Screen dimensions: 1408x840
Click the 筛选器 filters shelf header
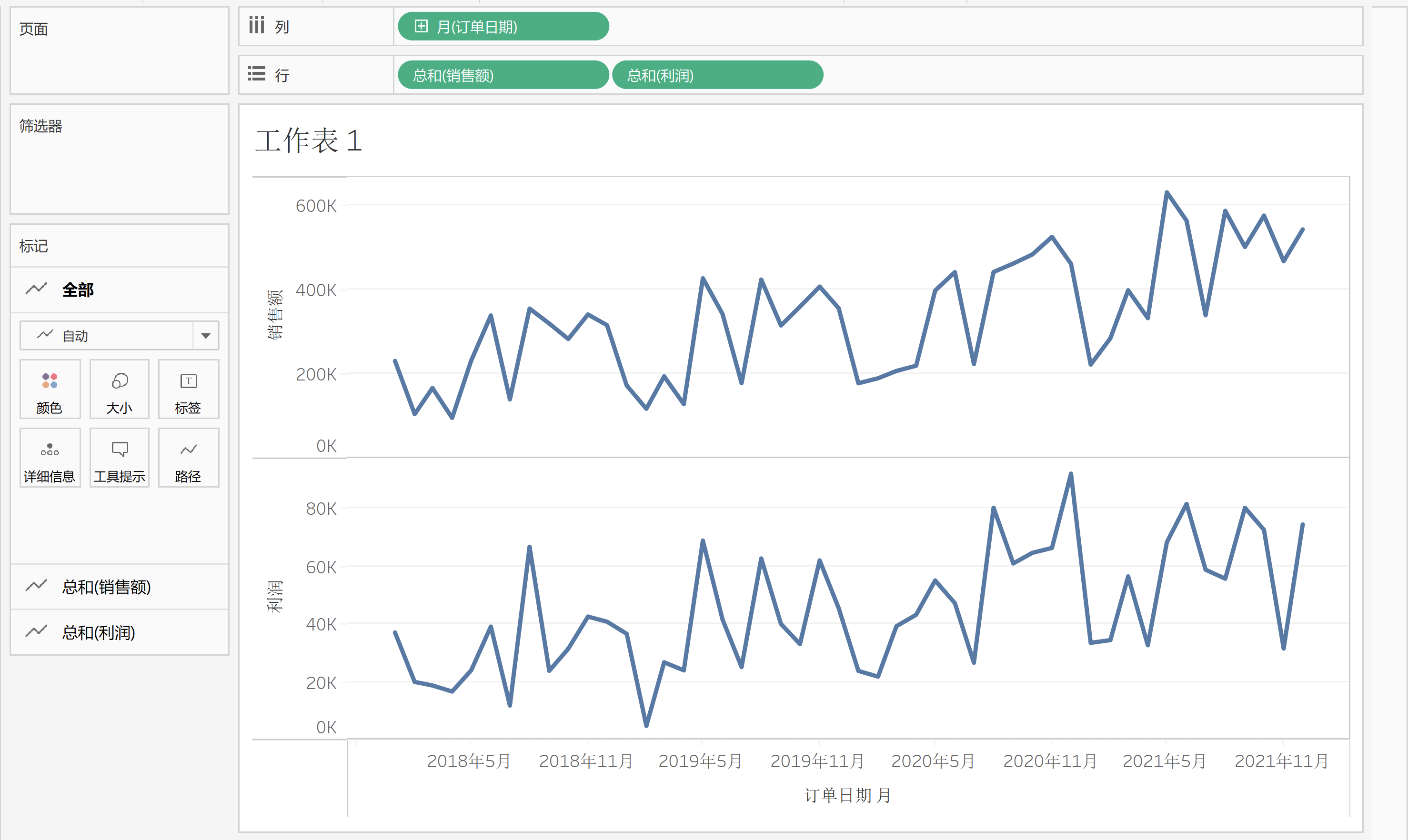41,126
